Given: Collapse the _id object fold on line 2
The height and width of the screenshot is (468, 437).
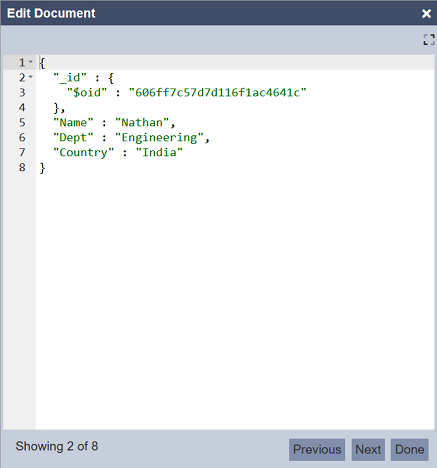Looking at the screenshot, I should point(31,77).
